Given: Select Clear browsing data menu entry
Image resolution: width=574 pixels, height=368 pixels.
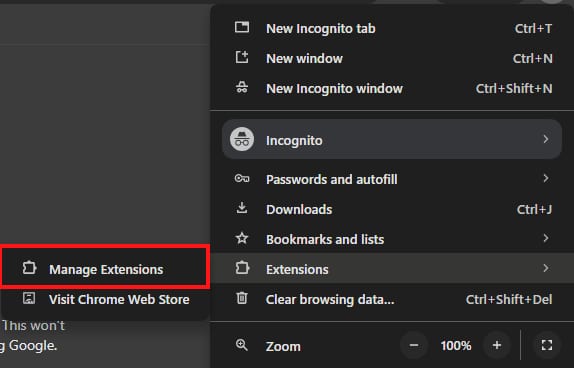Looking at the screenshot, I should [392, 299].
